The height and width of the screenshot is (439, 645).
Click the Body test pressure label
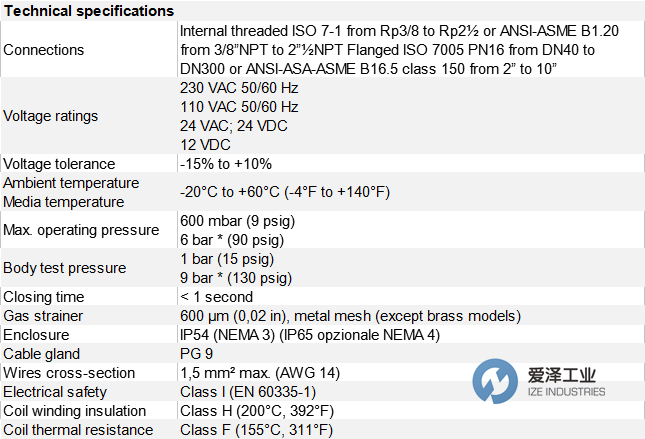(65, 268)
